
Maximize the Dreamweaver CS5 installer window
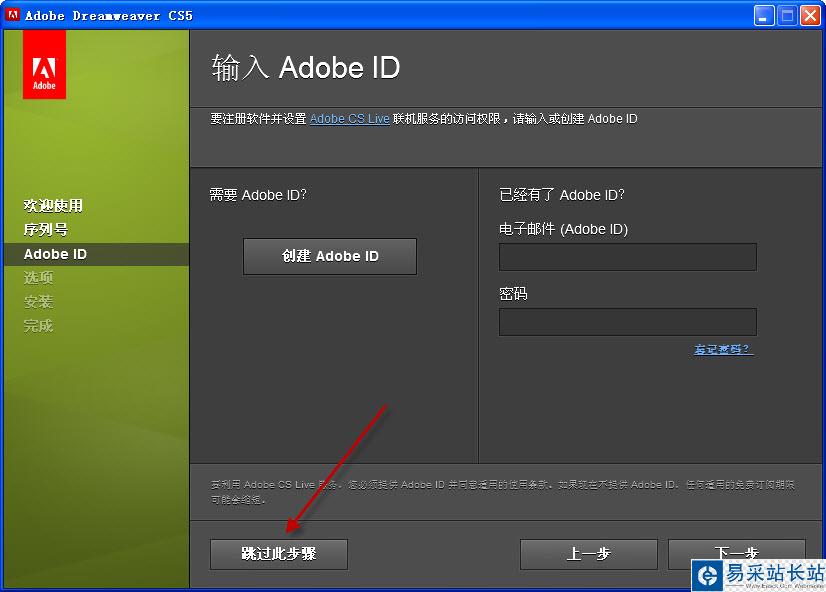click(787, 15)
